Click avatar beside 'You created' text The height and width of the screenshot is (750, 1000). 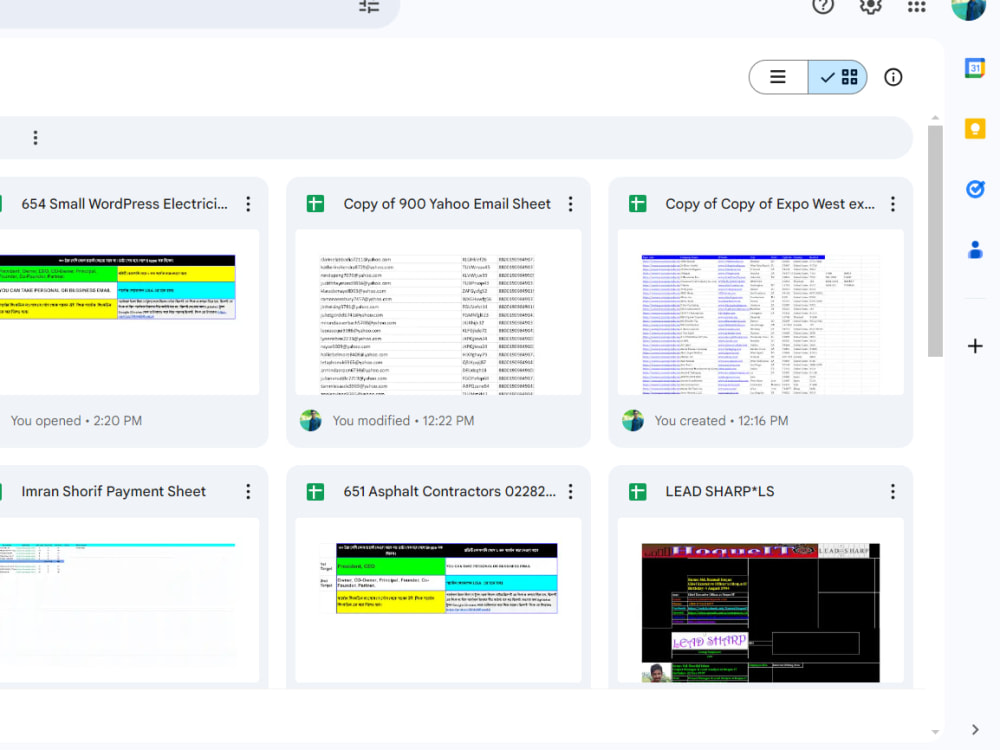coord(633,421)
